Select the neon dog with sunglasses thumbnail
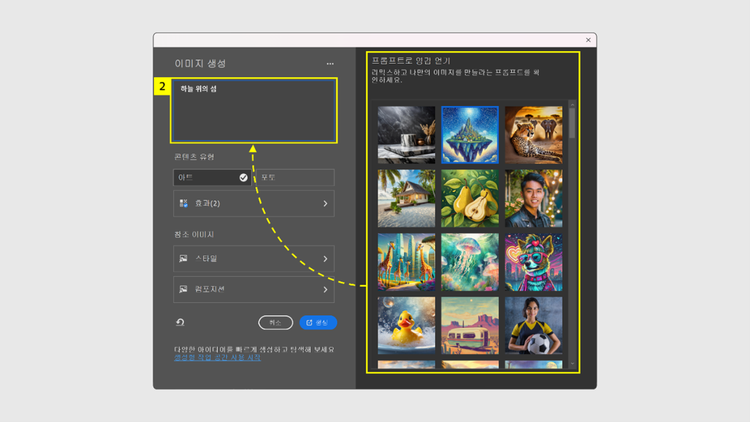750x422 pixels. [534, 262]
